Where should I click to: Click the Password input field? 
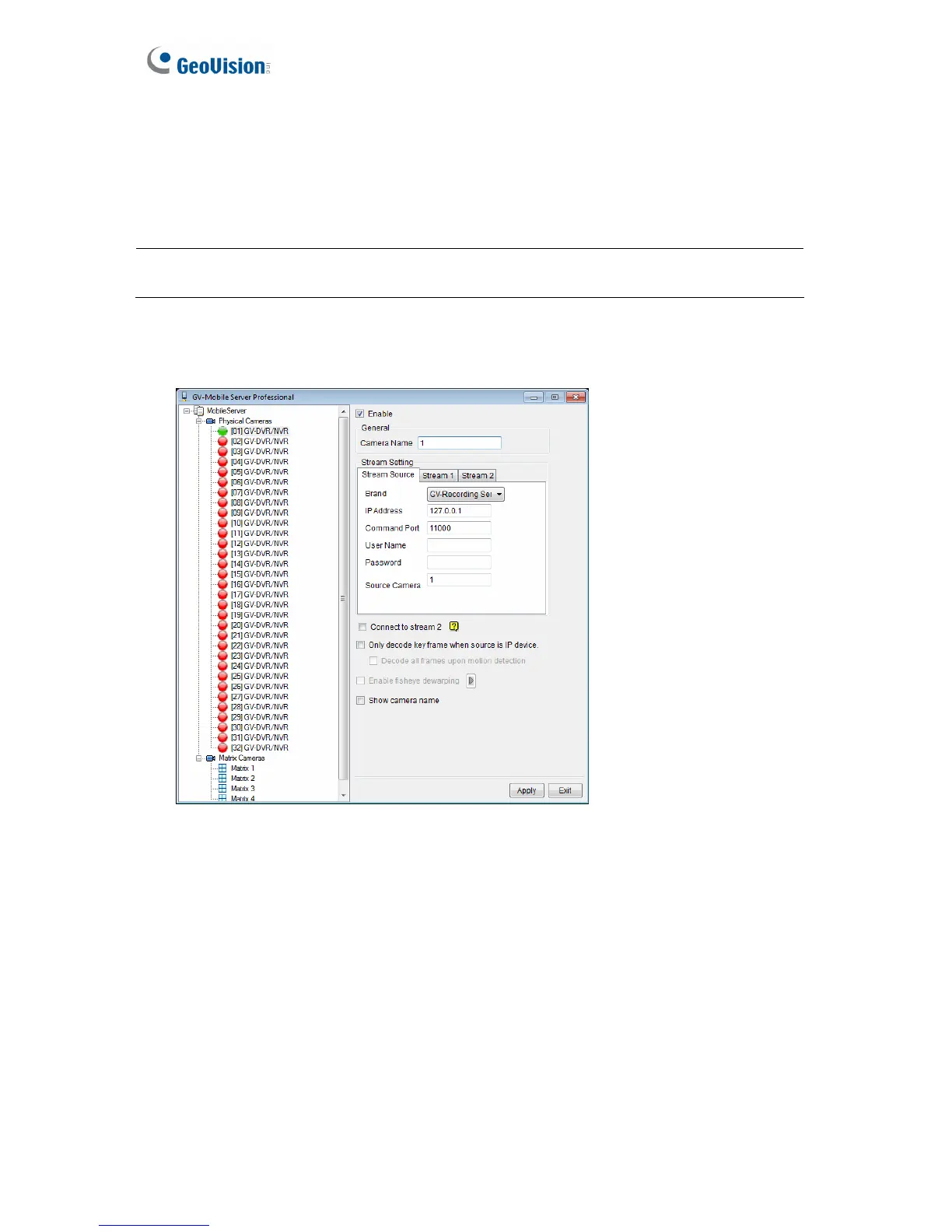click(x=459, y=562)
